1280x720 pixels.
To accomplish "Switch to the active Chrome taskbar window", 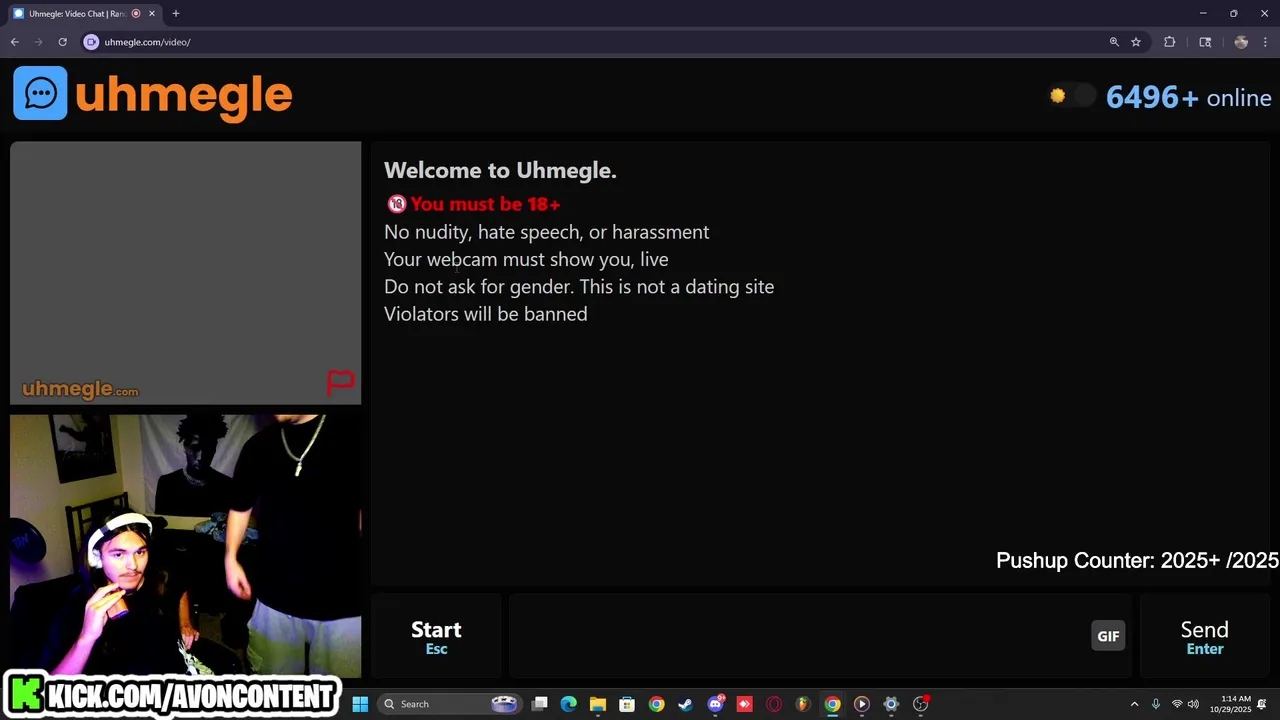I will (x=832, y=704).
